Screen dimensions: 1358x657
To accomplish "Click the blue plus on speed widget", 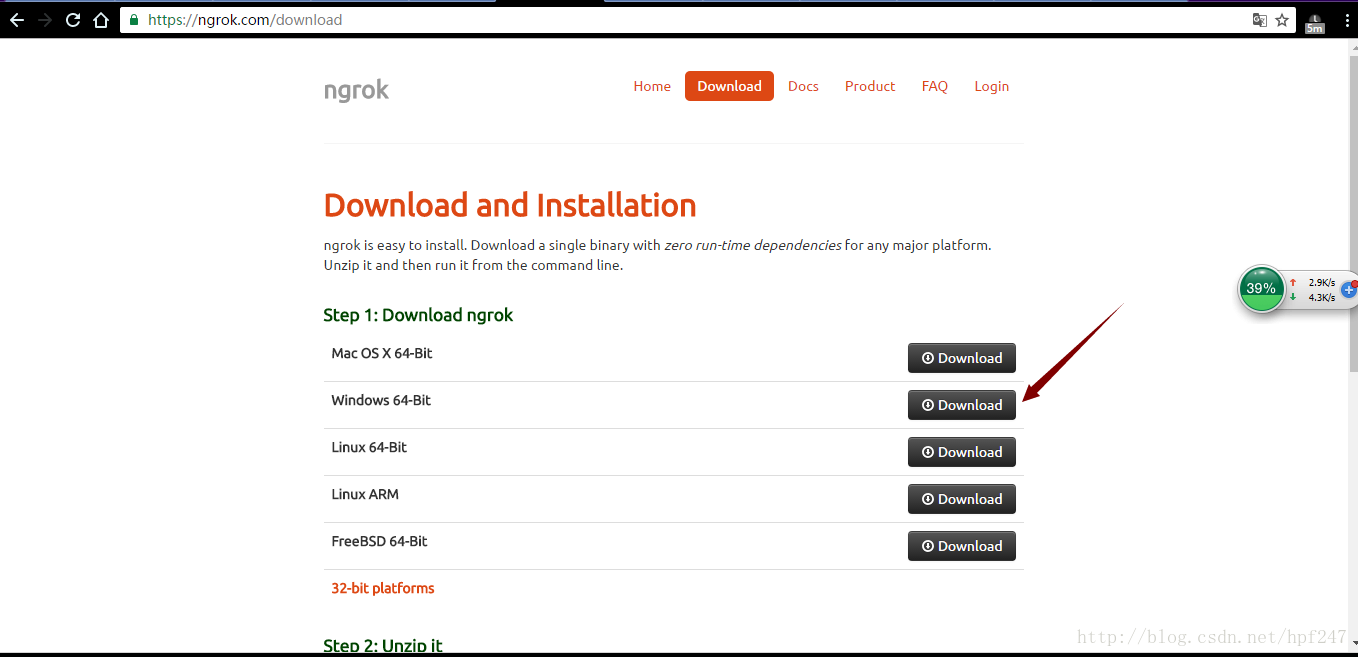I will [x=1348, y=289].
